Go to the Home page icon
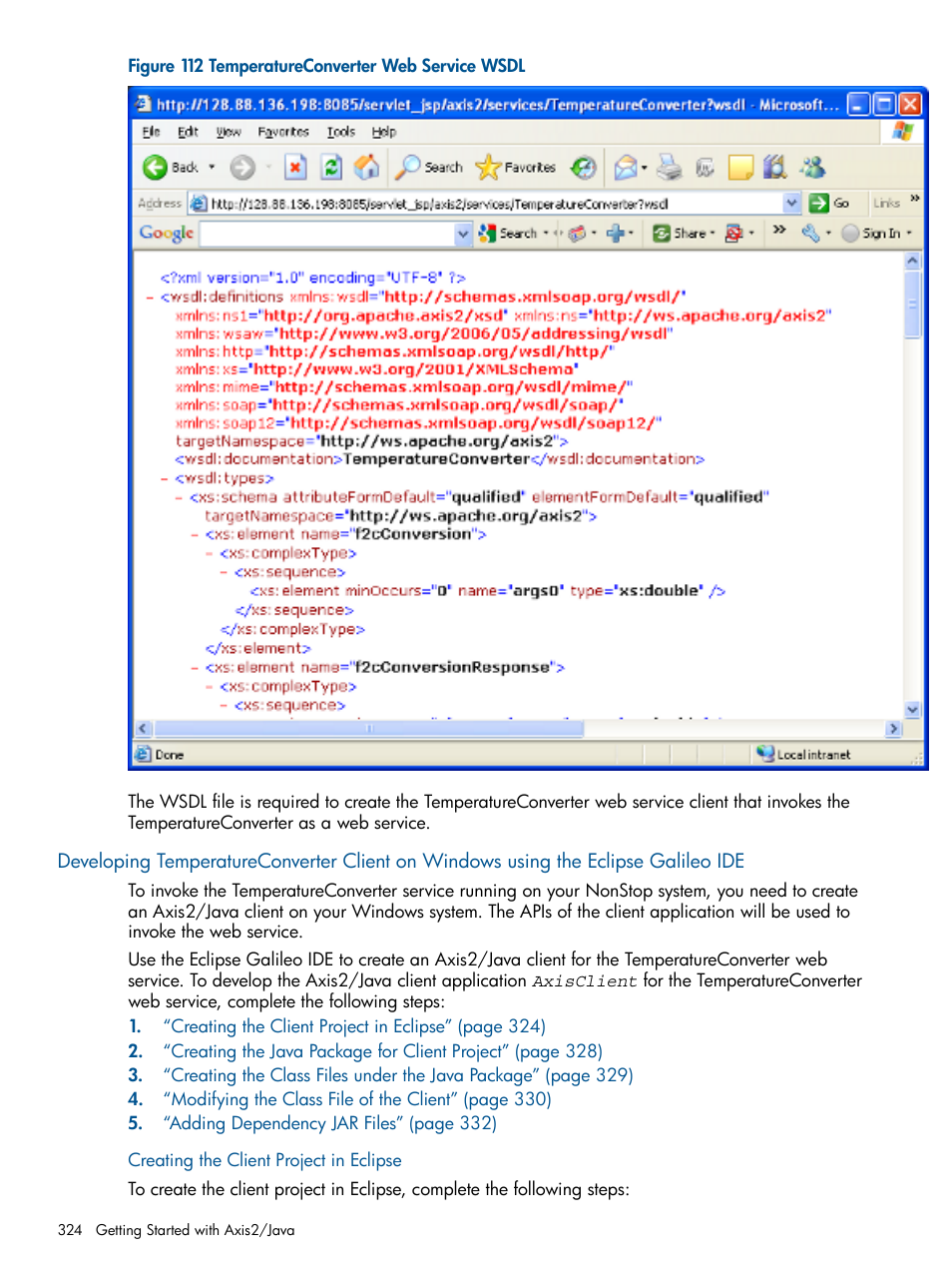The height and width of the screenshot is (1269, 952). 367,168
